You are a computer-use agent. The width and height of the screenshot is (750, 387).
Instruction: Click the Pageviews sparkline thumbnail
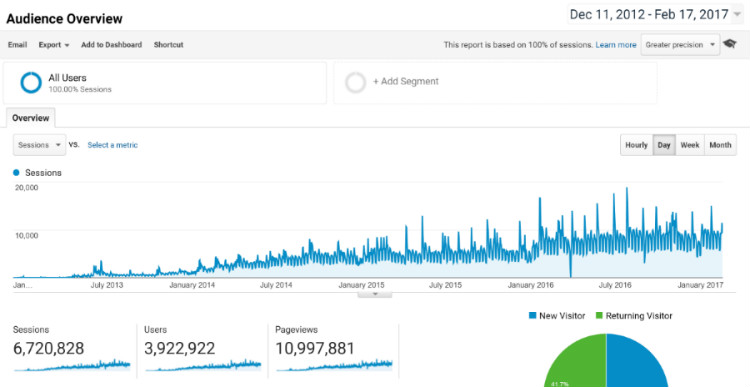click(334, 365)
